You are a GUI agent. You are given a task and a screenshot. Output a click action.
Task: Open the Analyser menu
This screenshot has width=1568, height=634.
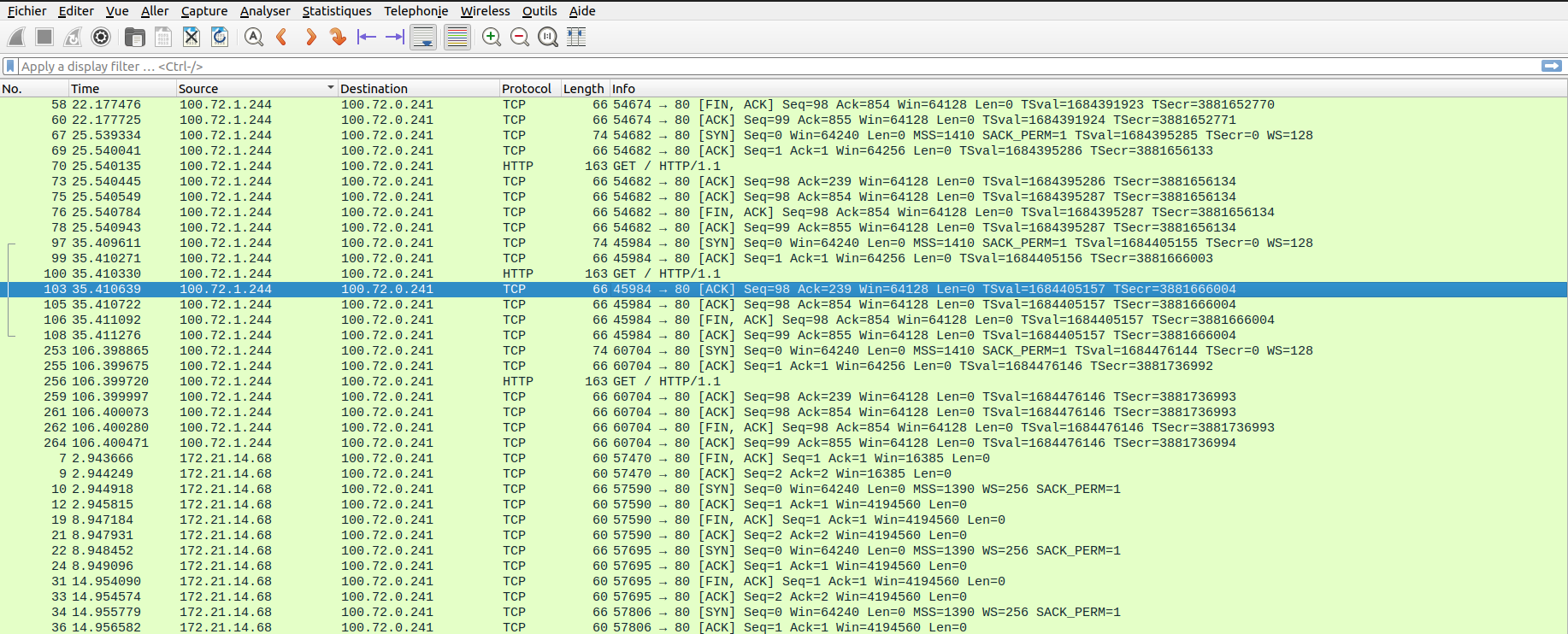pos(265,11)
